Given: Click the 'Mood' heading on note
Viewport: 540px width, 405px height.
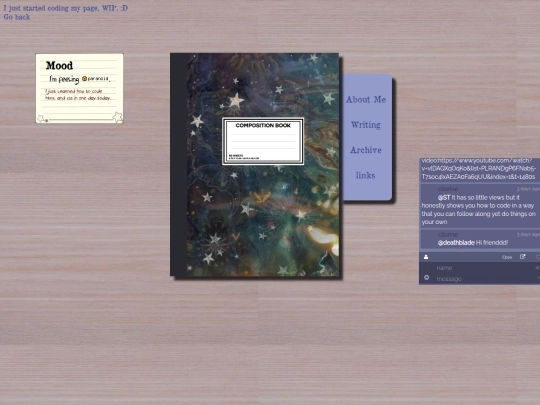Looking at the screenshot, I should 59,65.
